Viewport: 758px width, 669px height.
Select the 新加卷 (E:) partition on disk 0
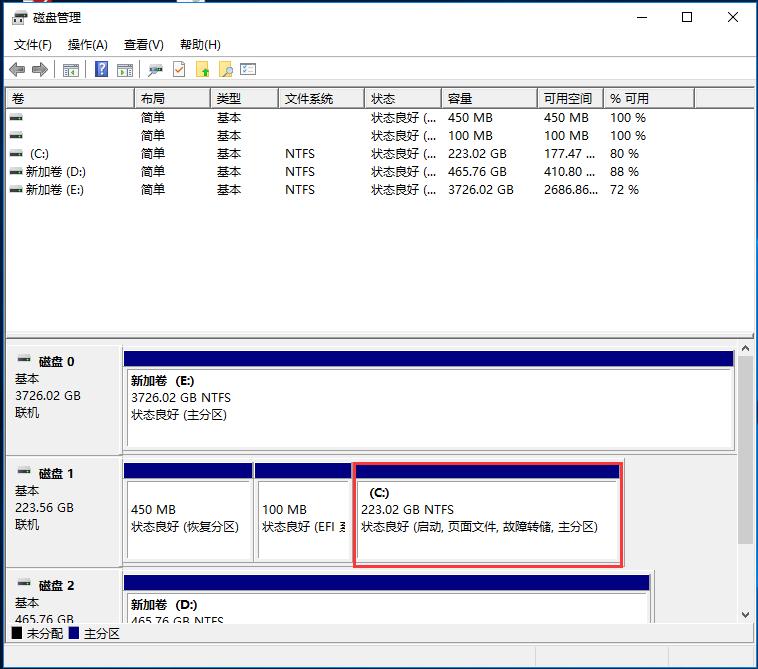coord(429,400)
